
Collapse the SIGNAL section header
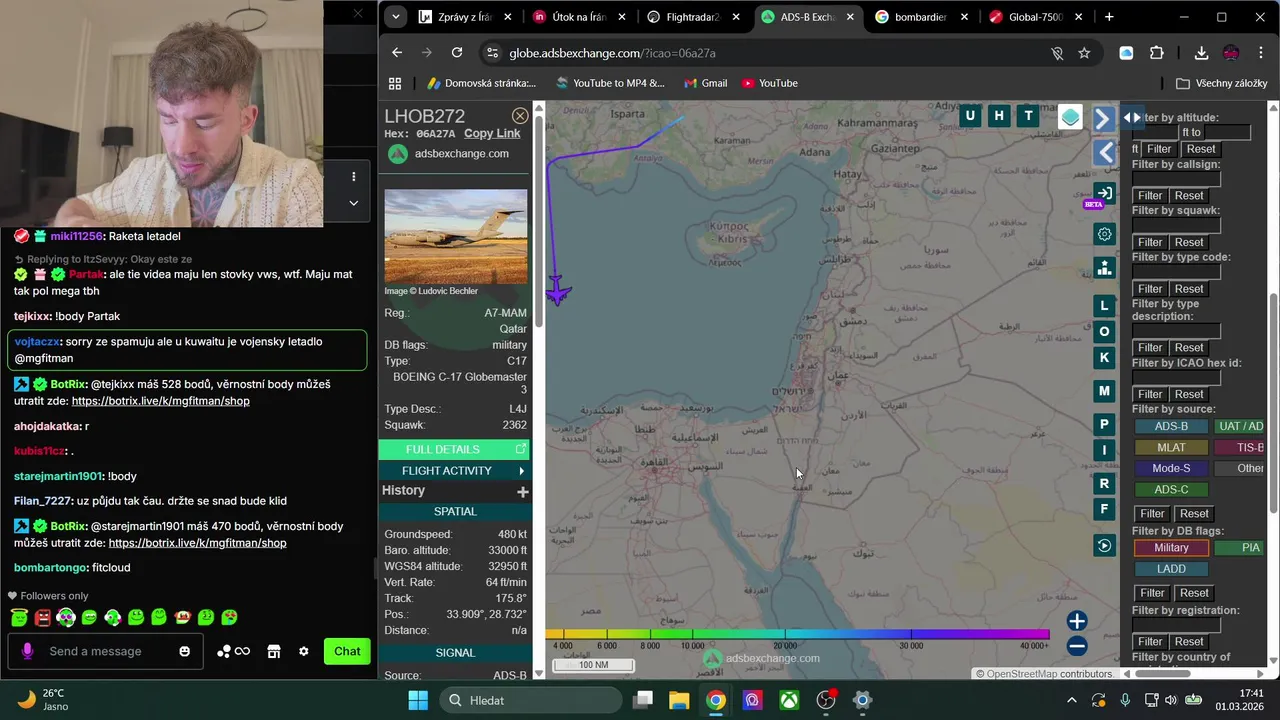[x=455, y=652]
